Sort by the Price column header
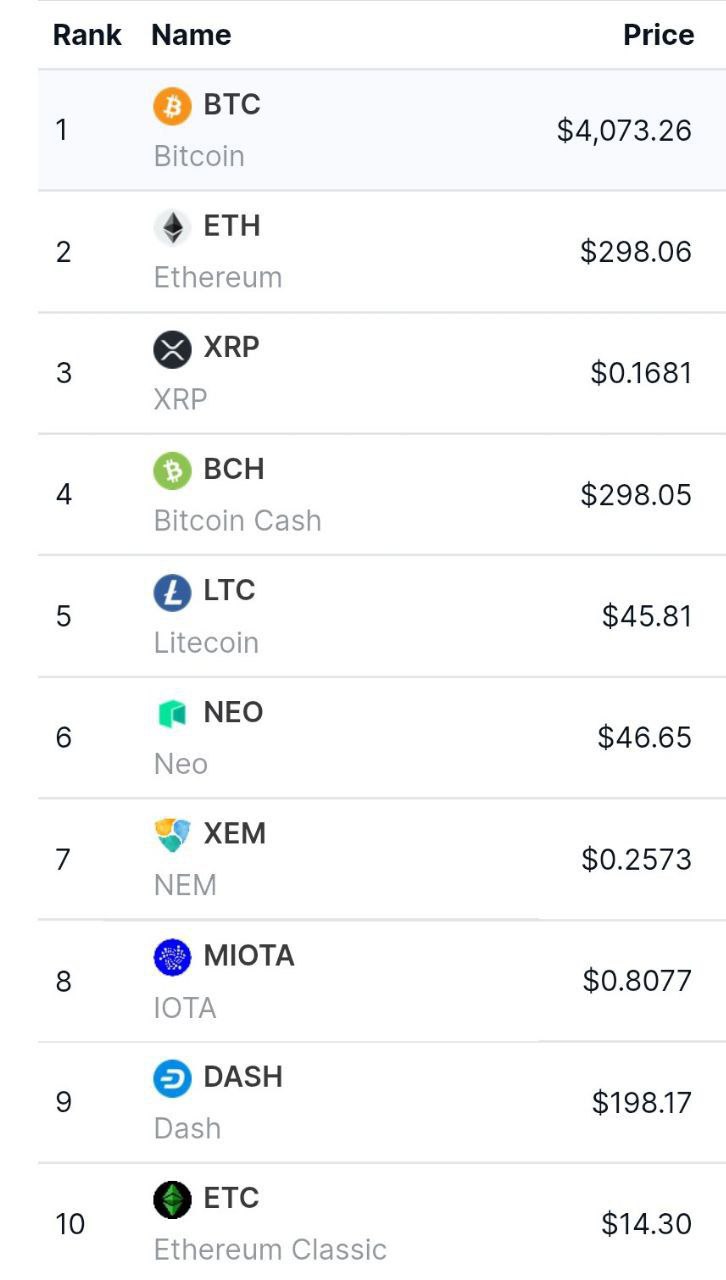 [658, 35]
